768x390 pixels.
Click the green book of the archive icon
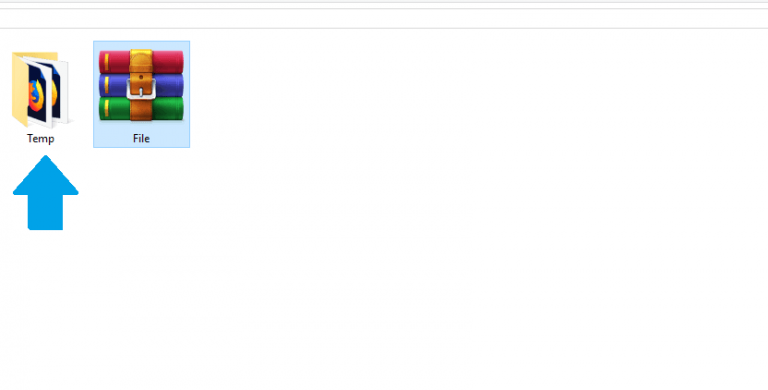pyautogui.click(x=141, y=108)
